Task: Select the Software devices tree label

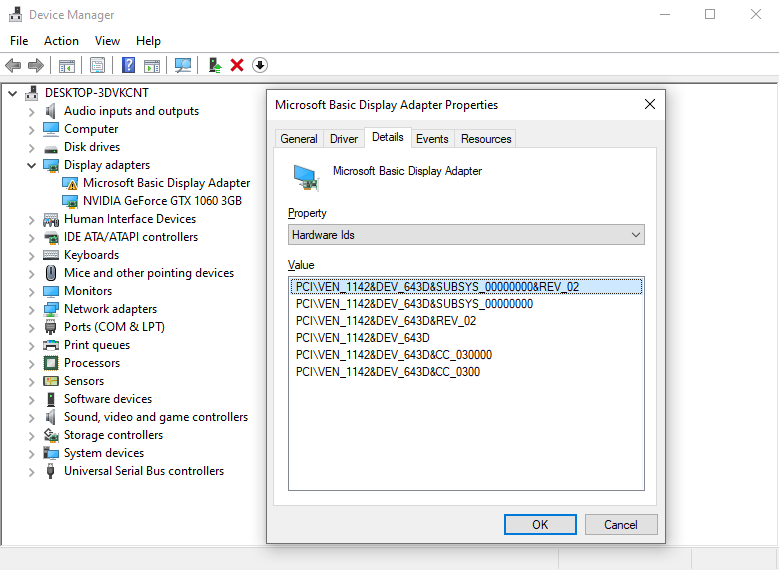Action: coord(108,399)
